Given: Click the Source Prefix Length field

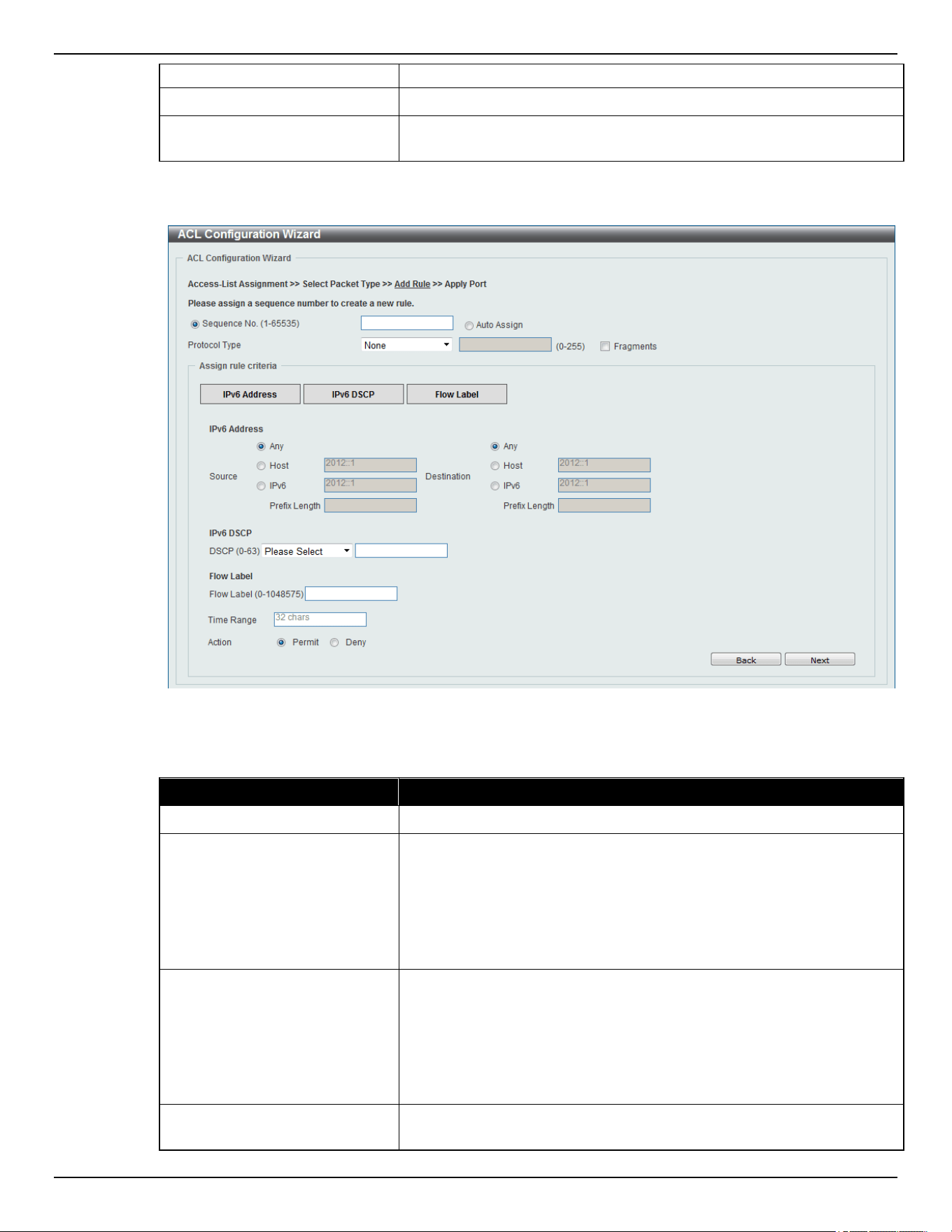Looking at the screenshot, I should (x=371, y=506).
